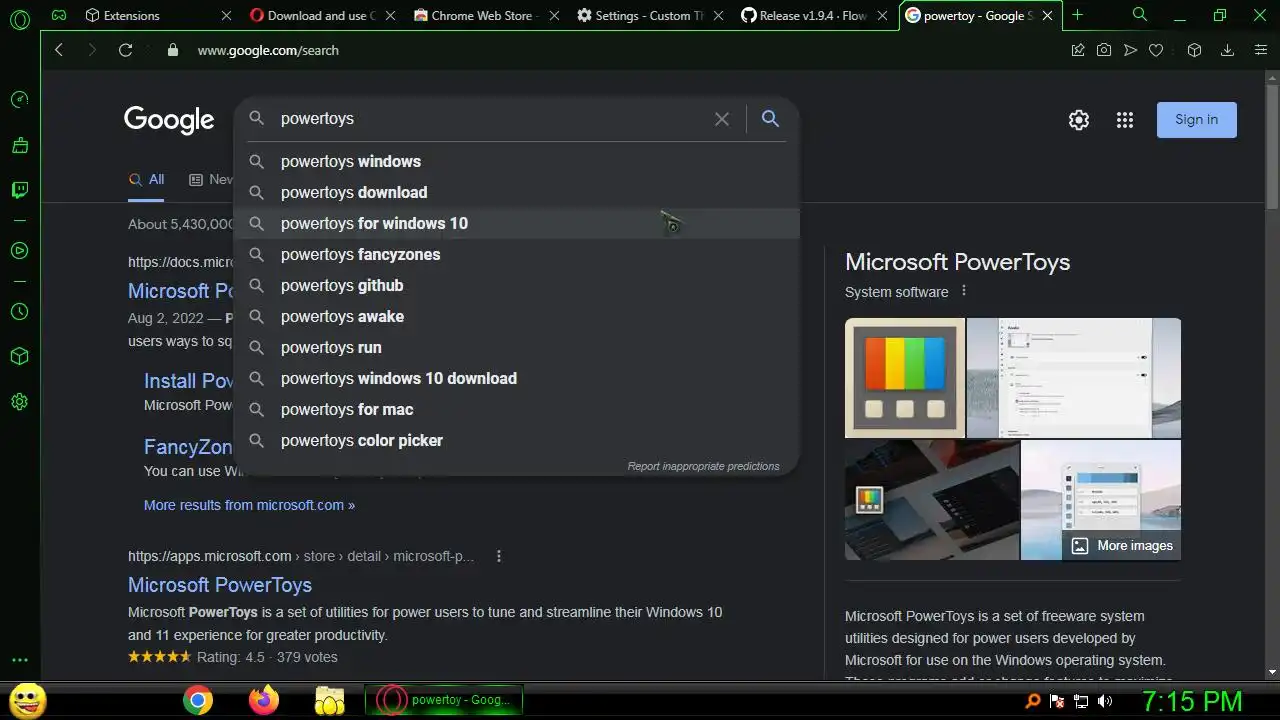Open the Extensions cube in the sidebar
The image size is (1280, 720).
point(19,357)
